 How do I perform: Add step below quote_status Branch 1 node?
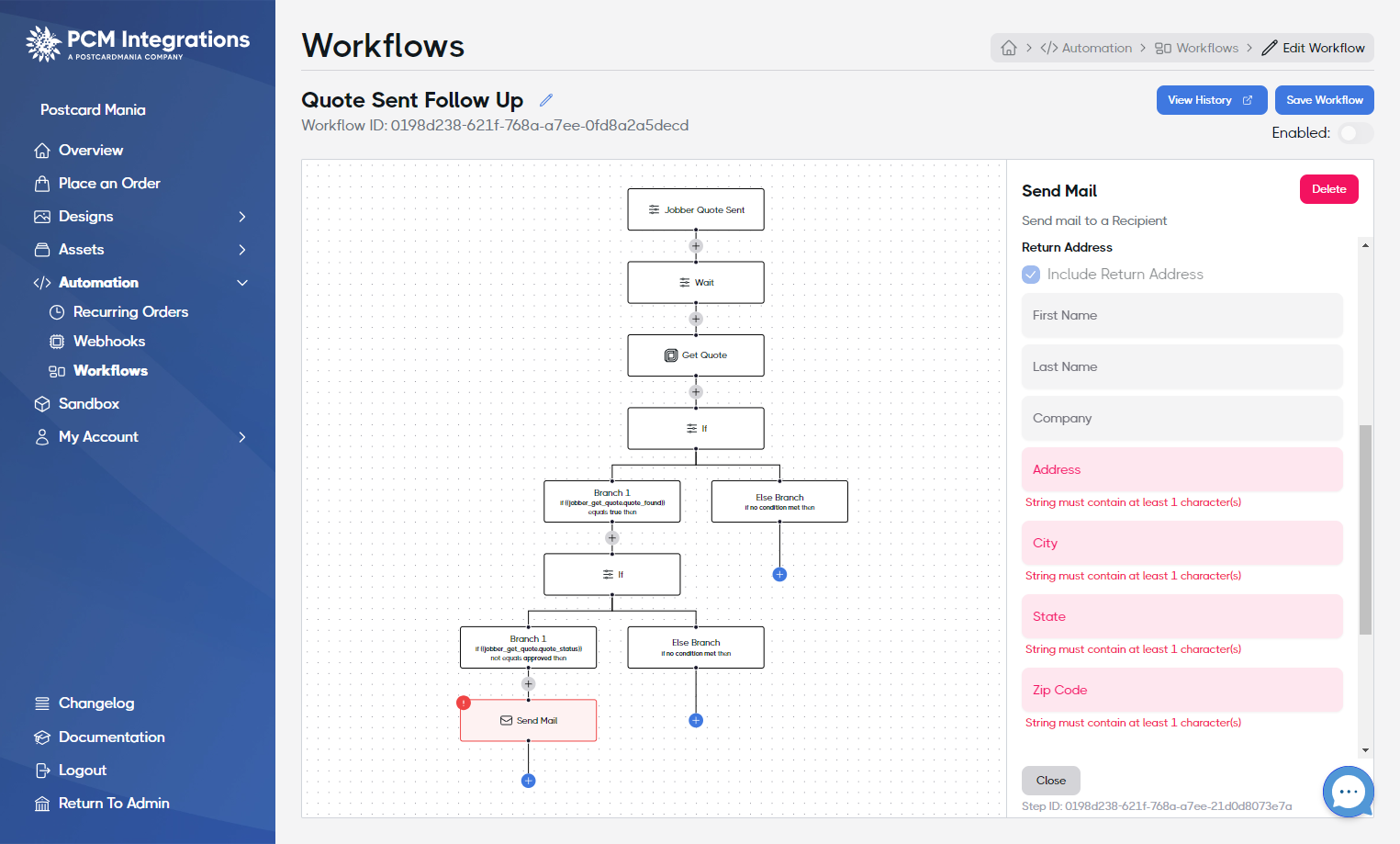click(x=528, y=684)
